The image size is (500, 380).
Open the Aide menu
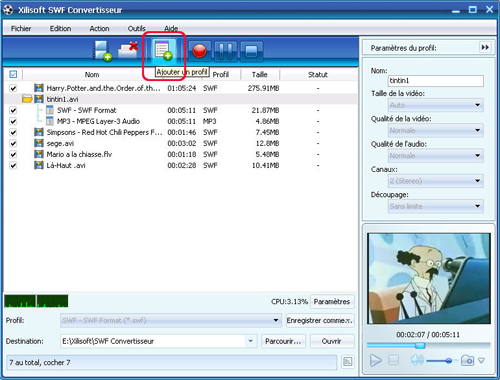point(171,28)
